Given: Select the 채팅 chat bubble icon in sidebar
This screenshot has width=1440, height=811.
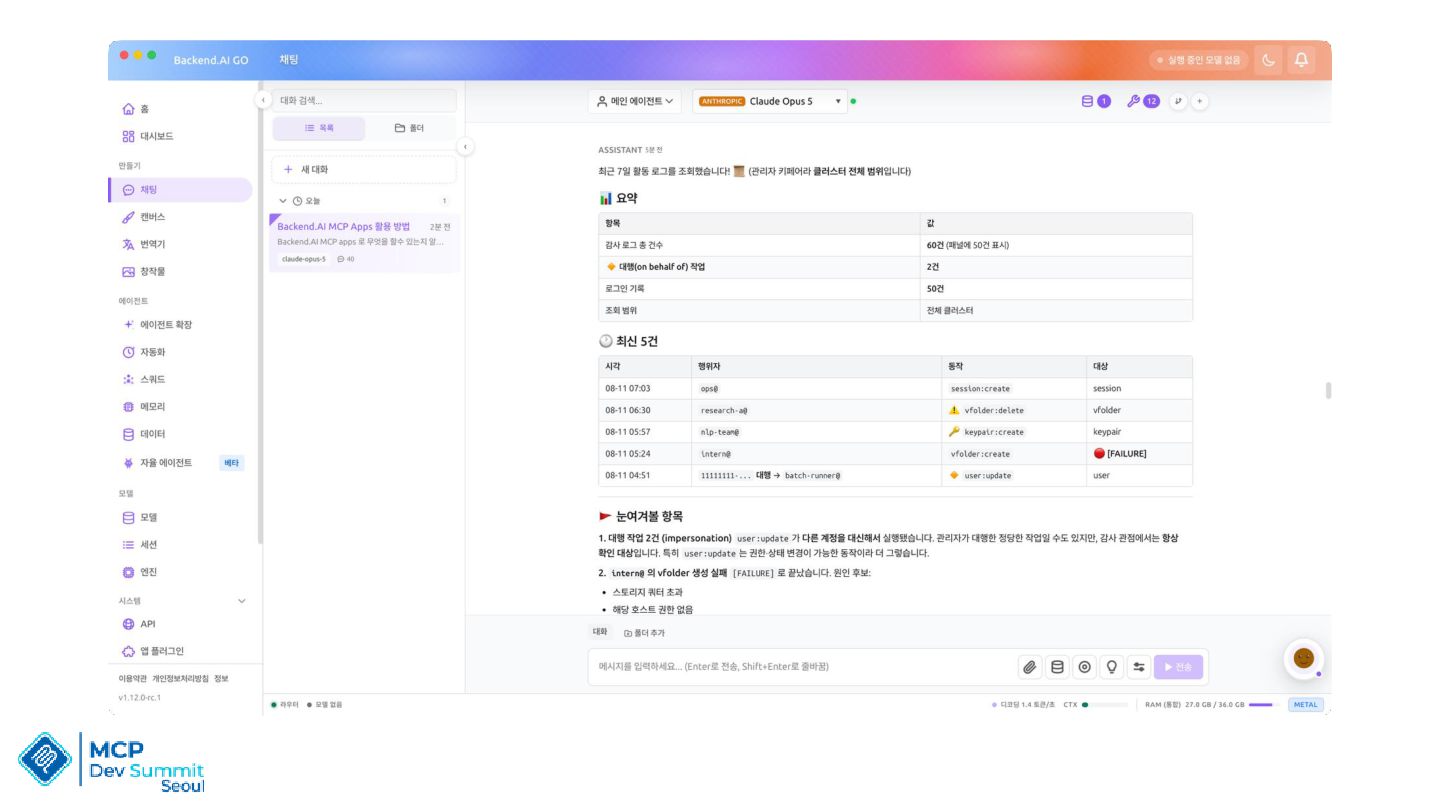Looking at the screenshot, I should [128, 190].
